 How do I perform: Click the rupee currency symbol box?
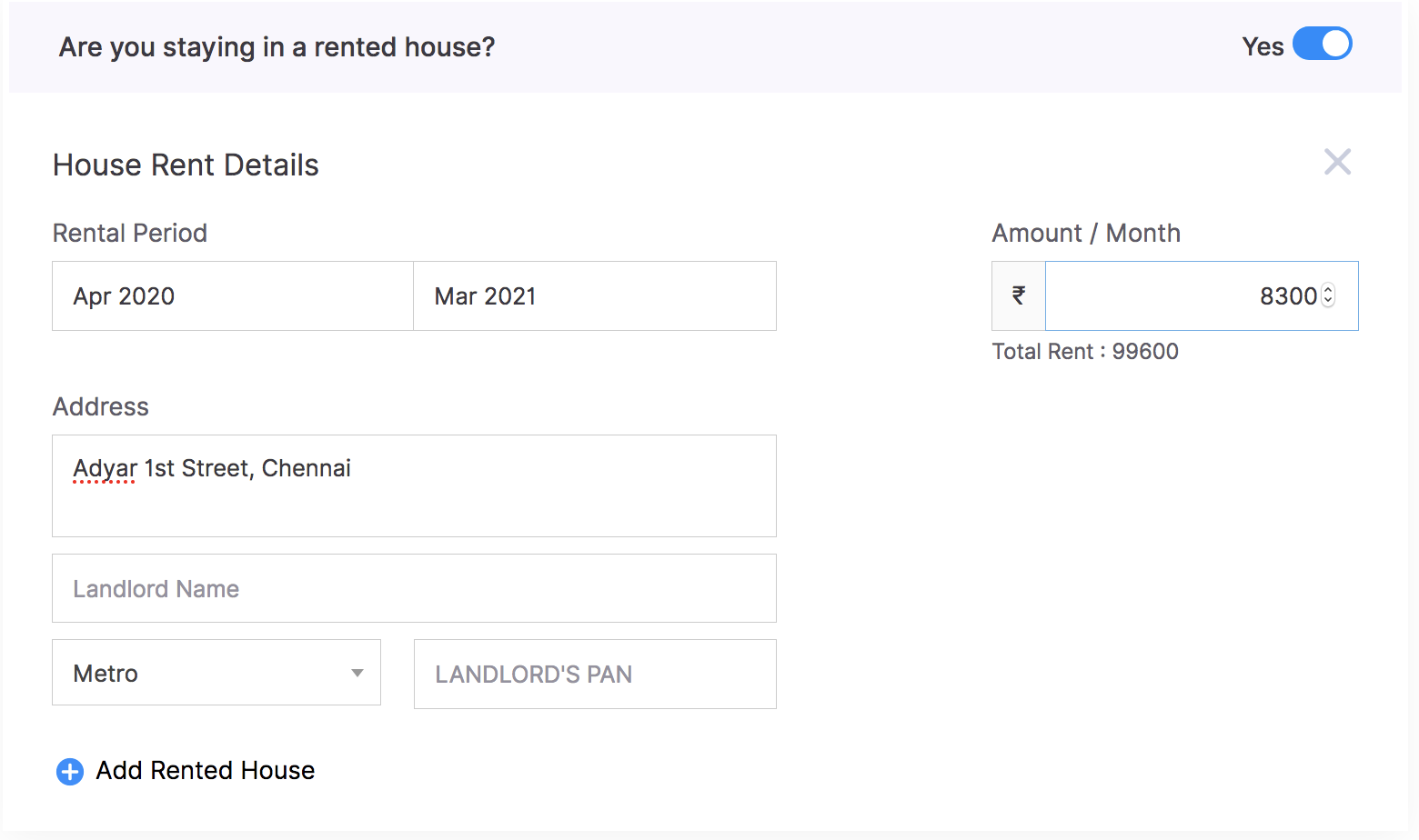tap(1018, 295)
